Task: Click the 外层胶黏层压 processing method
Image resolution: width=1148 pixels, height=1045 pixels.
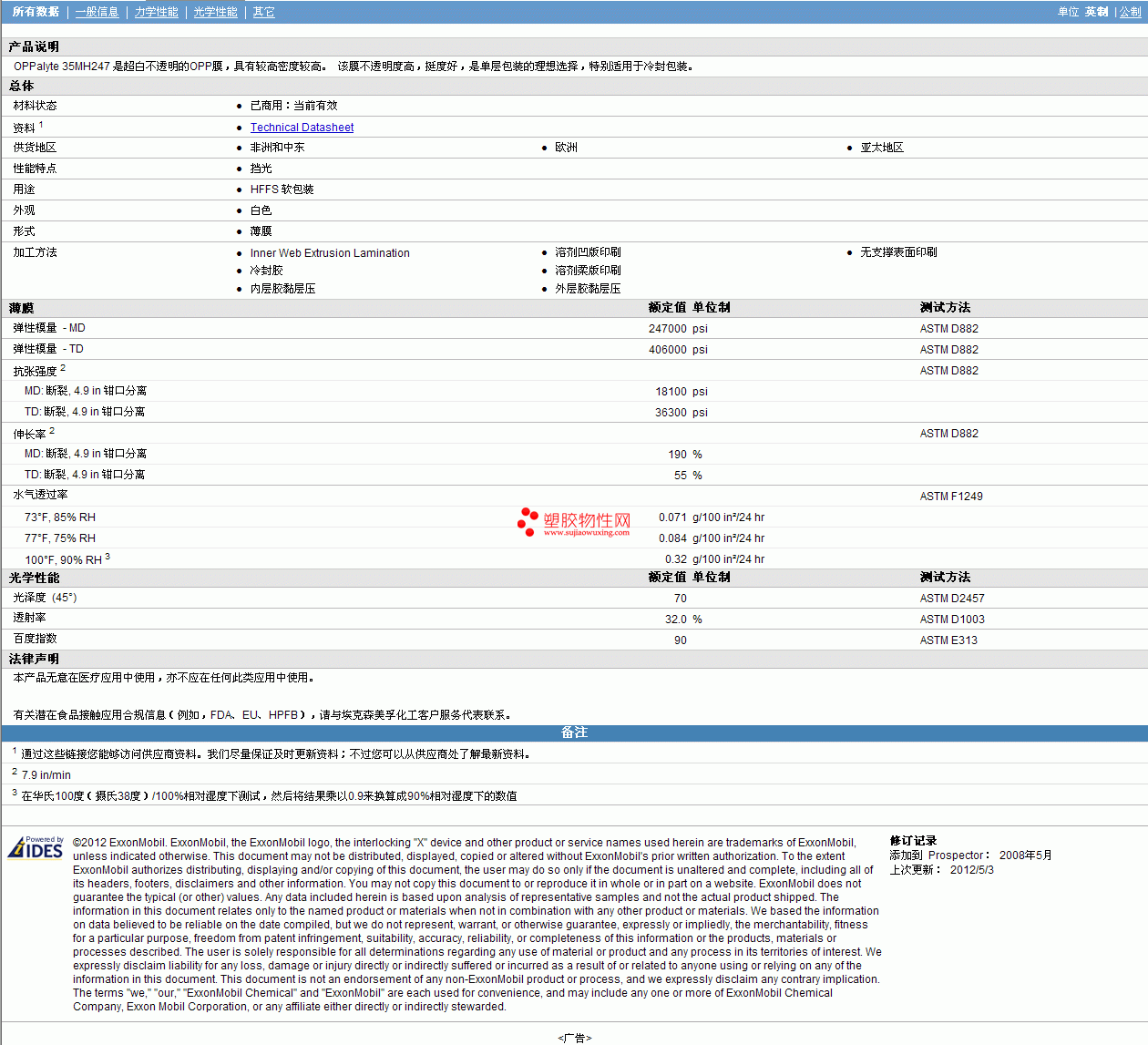Action: click(x=588, y=289)
